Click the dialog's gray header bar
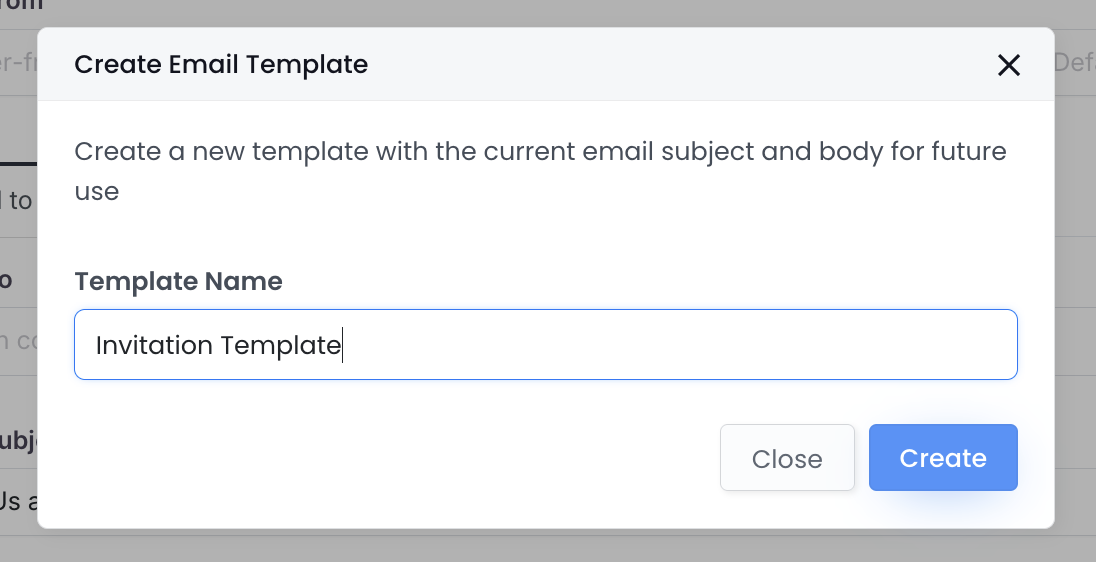Image resolution: width=1096 pixels, height=562 pixels. (x=650, y=65)
